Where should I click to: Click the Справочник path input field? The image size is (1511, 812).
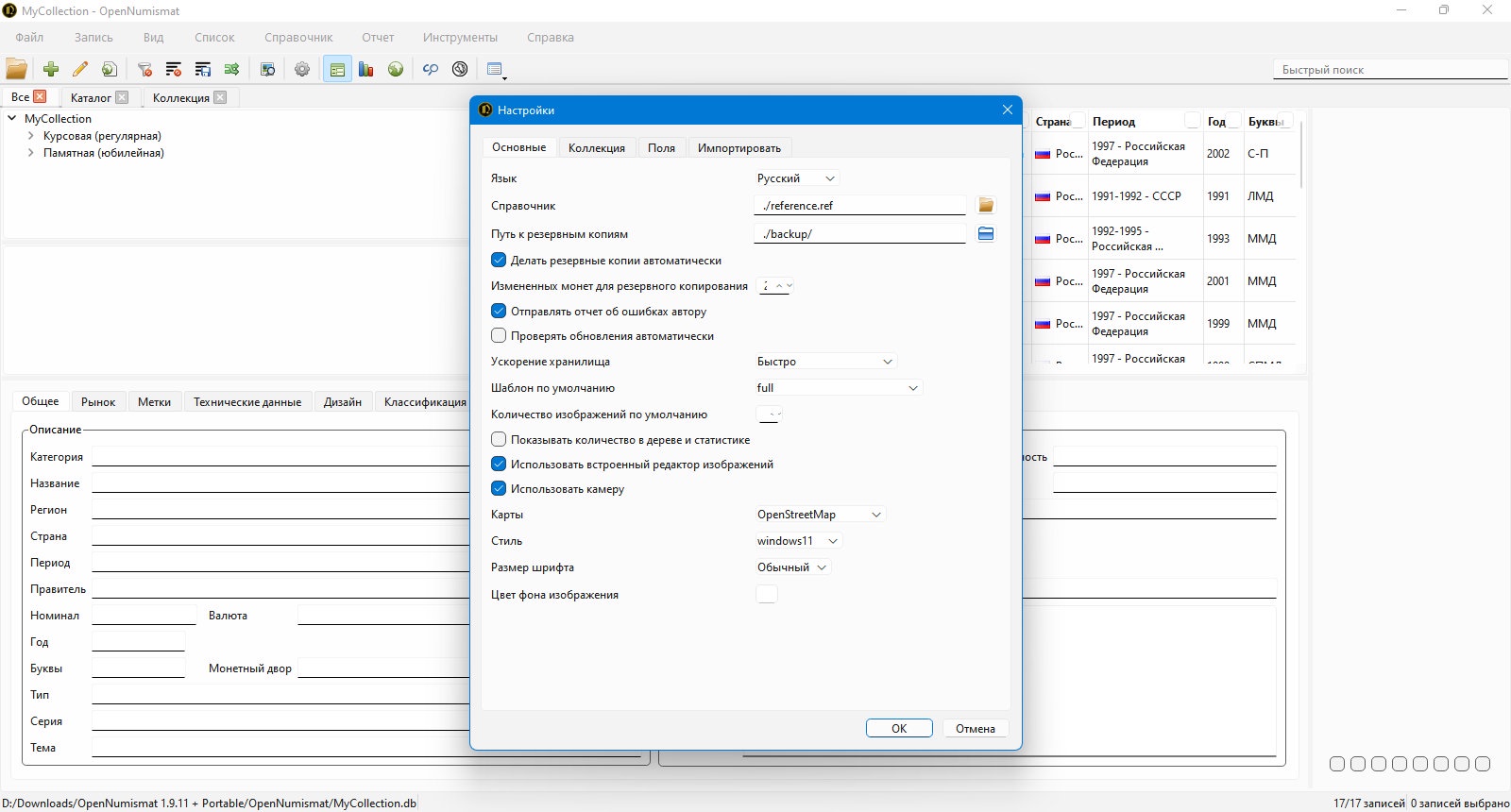(x=859, y=205)
